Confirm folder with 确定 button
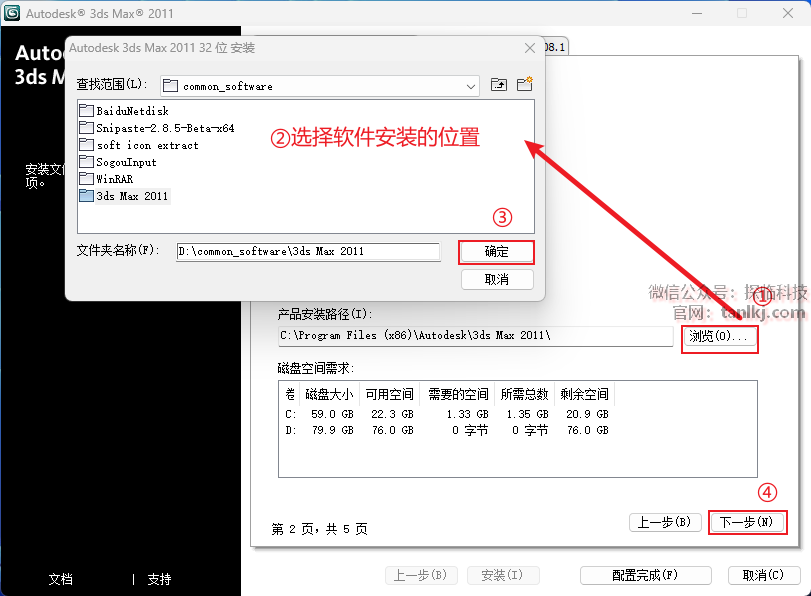 pyautogui.click(x=497, y=252)
